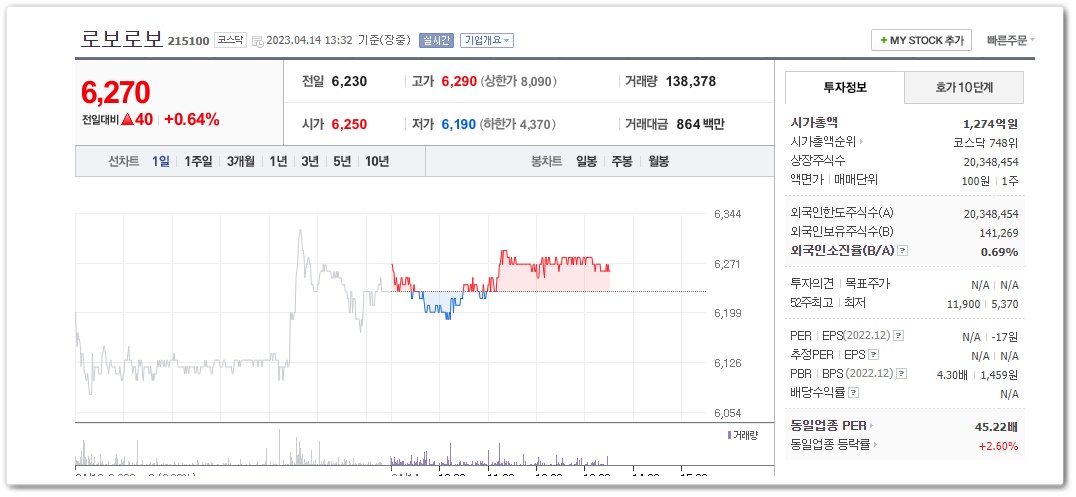Click the 거래량 value 138,378
Screen dimensions: 1076x497
click(691, 82)
